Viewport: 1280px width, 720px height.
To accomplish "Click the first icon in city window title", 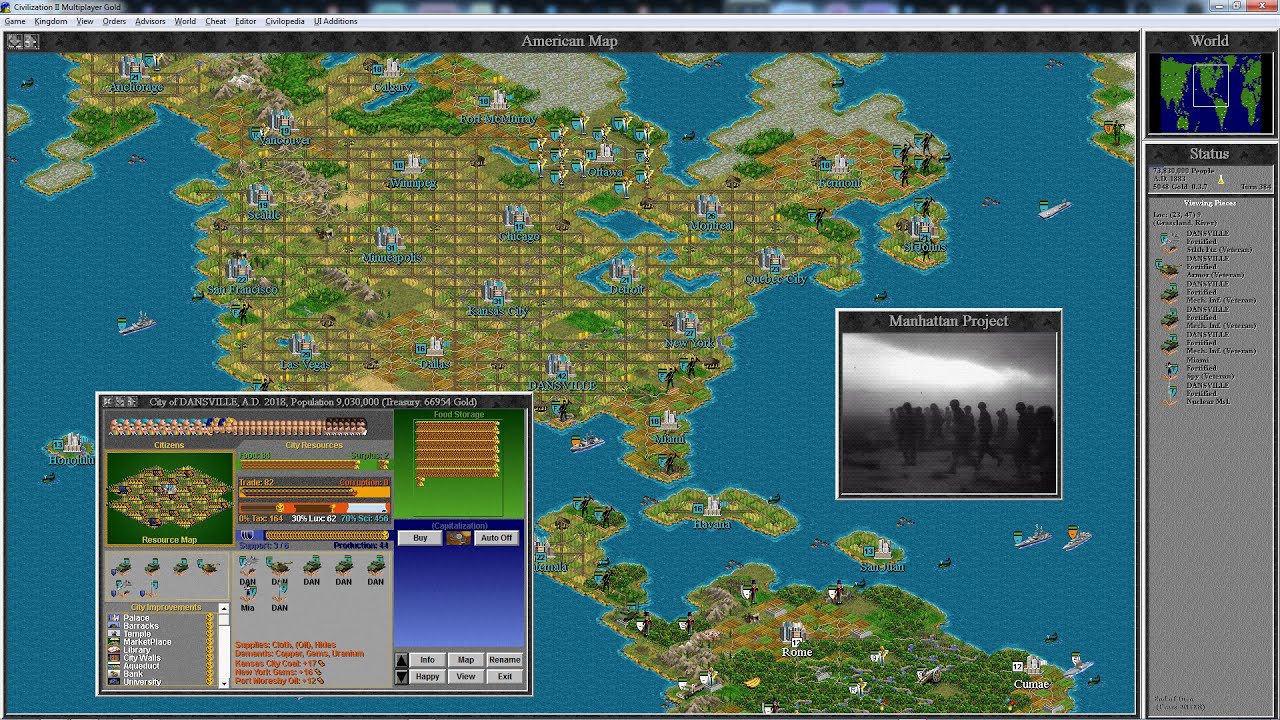I will pyautogui.click(x=107, y=402).
